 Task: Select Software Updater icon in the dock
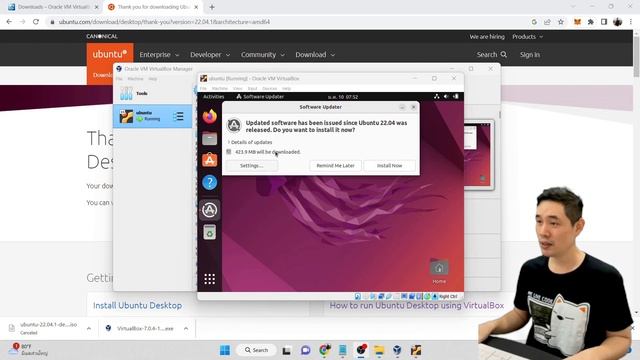209,210
